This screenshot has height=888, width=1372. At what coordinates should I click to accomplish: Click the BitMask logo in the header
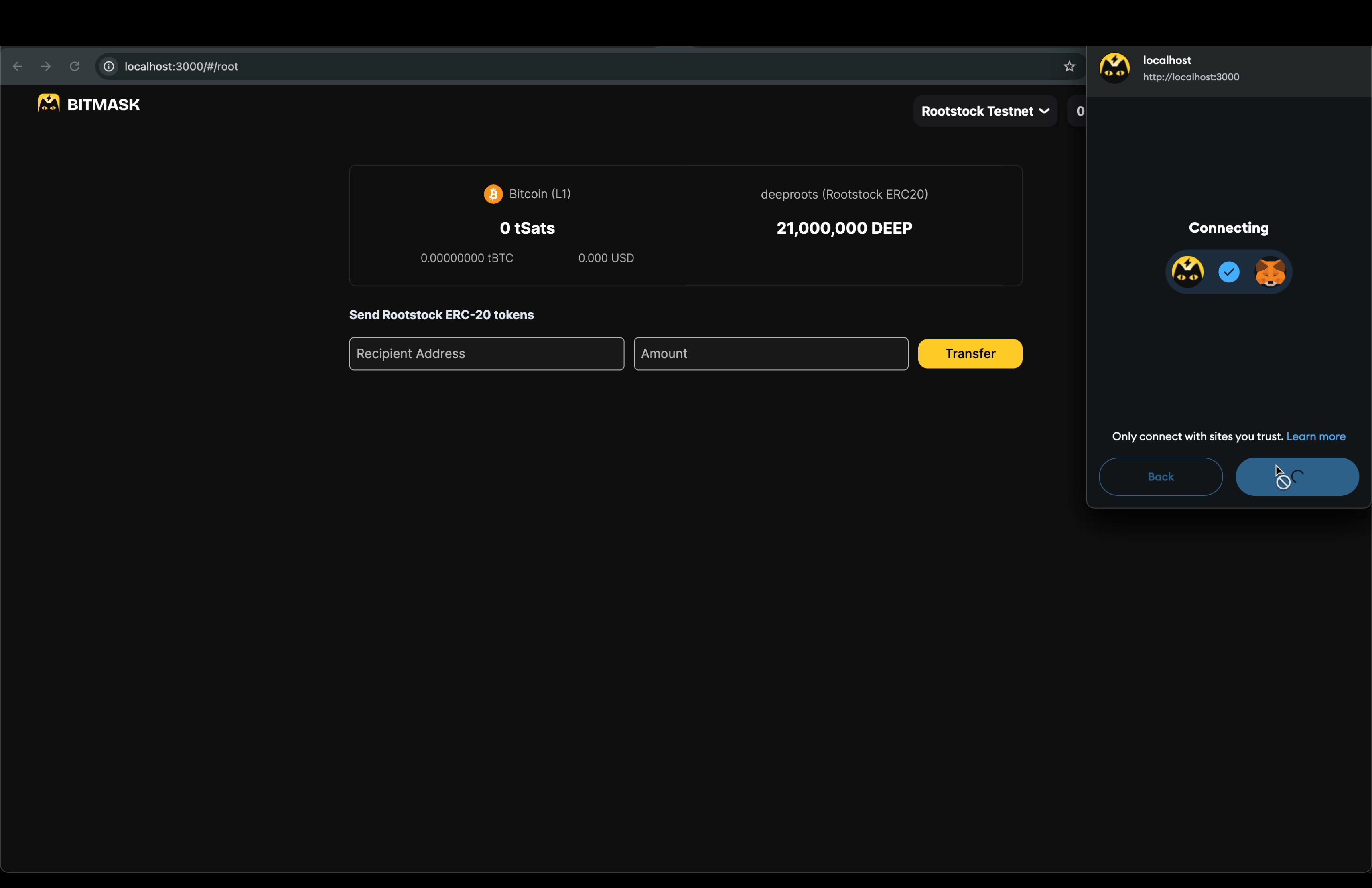[x=49, y=103]
